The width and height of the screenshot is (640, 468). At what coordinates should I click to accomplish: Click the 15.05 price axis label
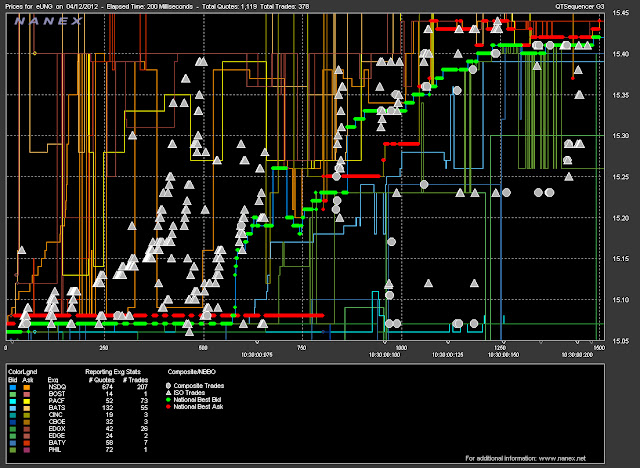pos(620,341)
